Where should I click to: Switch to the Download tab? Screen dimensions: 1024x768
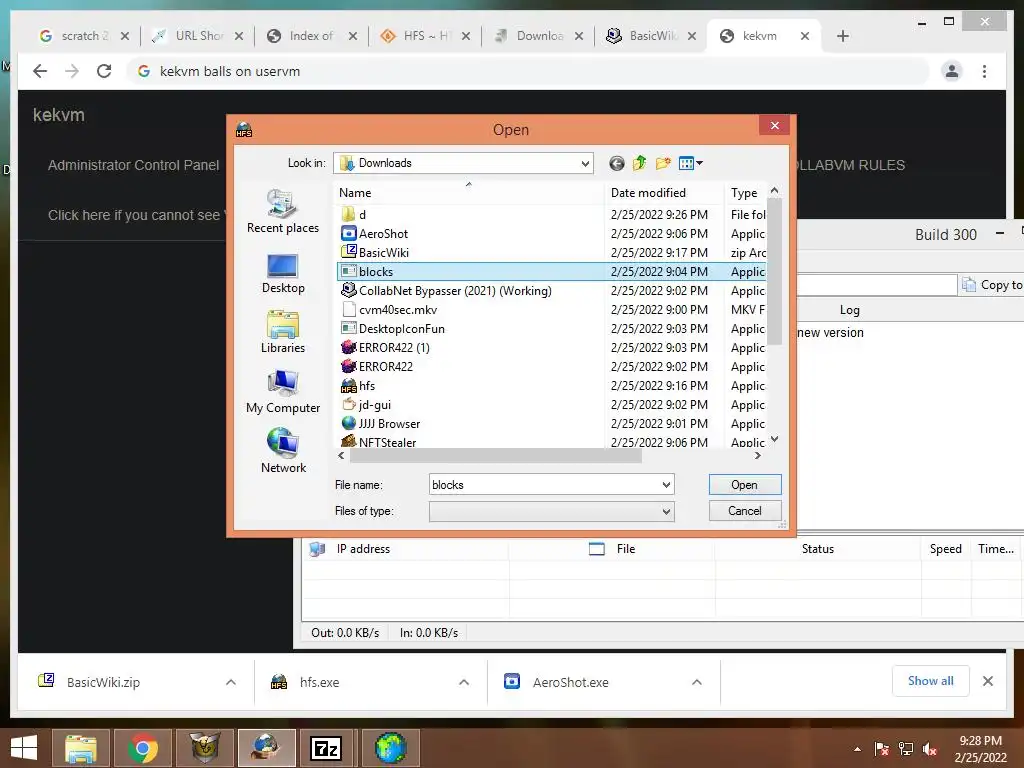click(x=538, y=36)
